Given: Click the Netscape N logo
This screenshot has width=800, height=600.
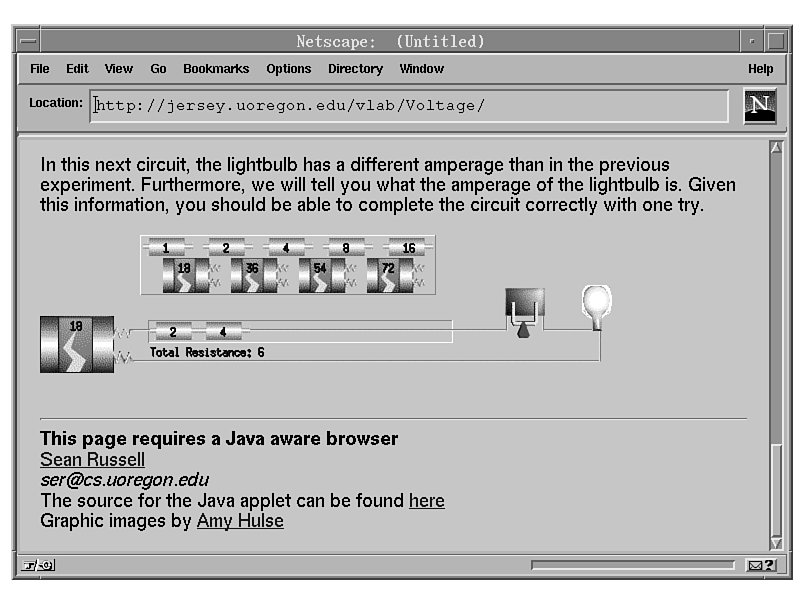Looking at the screenshot, I should coord(760,106).
